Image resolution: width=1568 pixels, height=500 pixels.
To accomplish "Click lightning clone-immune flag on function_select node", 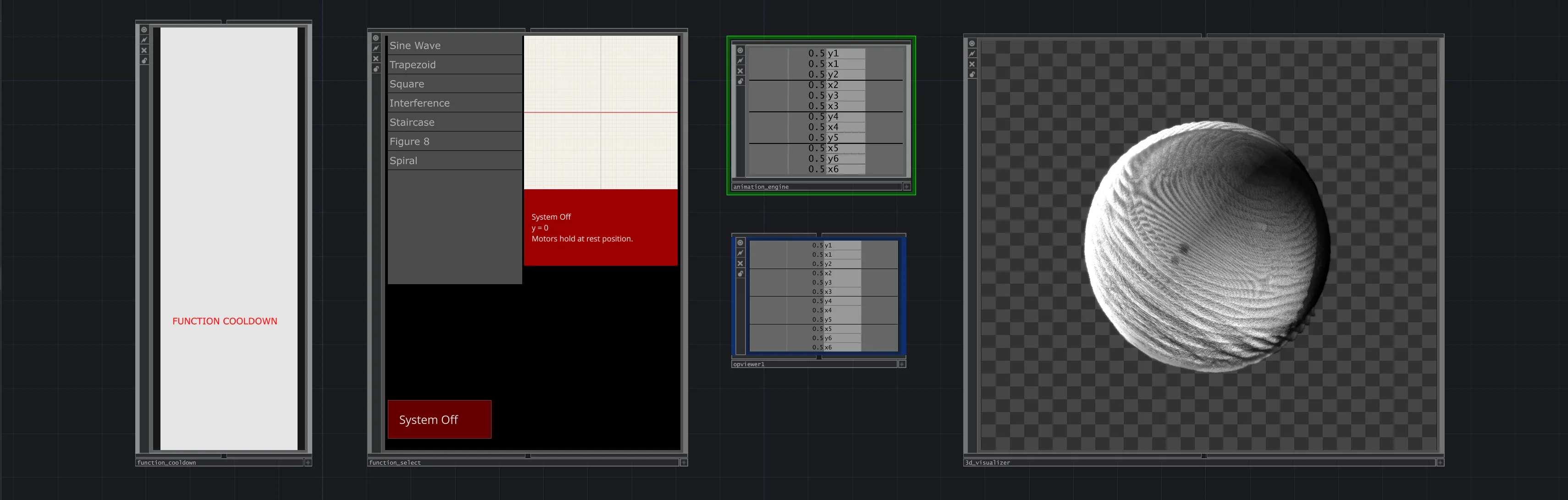I will point(376,48).
